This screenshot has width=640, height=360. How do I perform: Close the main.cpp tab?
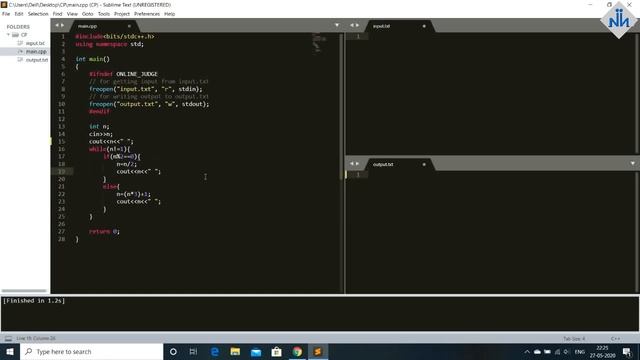[129, 26]
